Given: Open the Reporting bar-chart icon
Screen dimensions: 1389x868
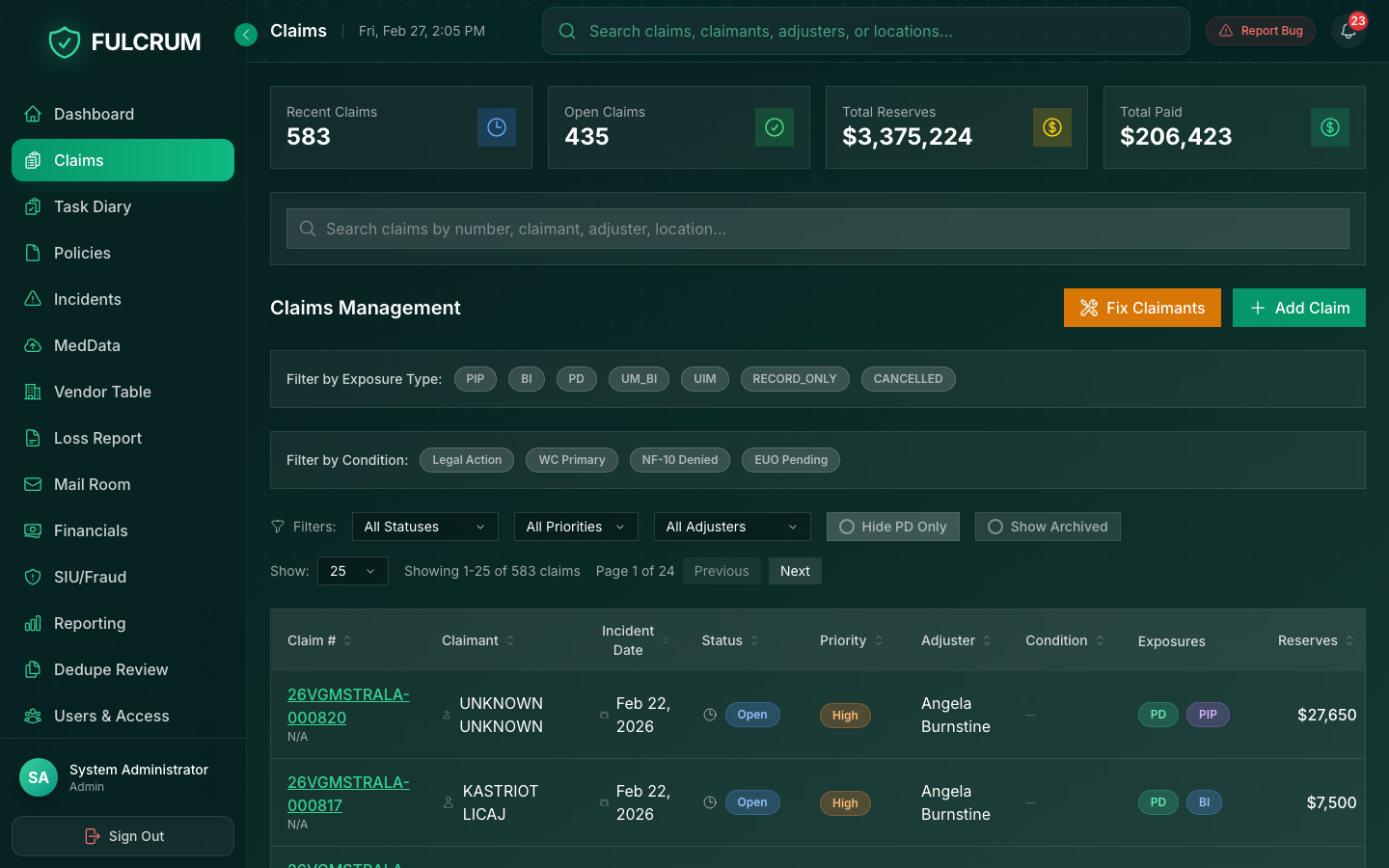Looking at the screenshot, I should tap(33, 623).
